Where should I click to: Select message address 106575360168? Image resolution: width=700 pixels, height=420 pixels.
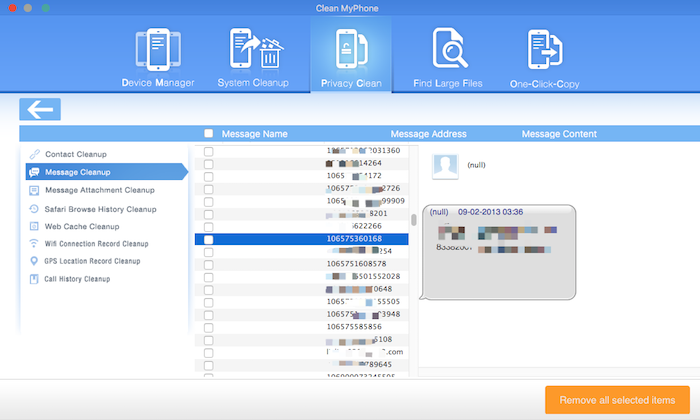(x=354, y=239)
